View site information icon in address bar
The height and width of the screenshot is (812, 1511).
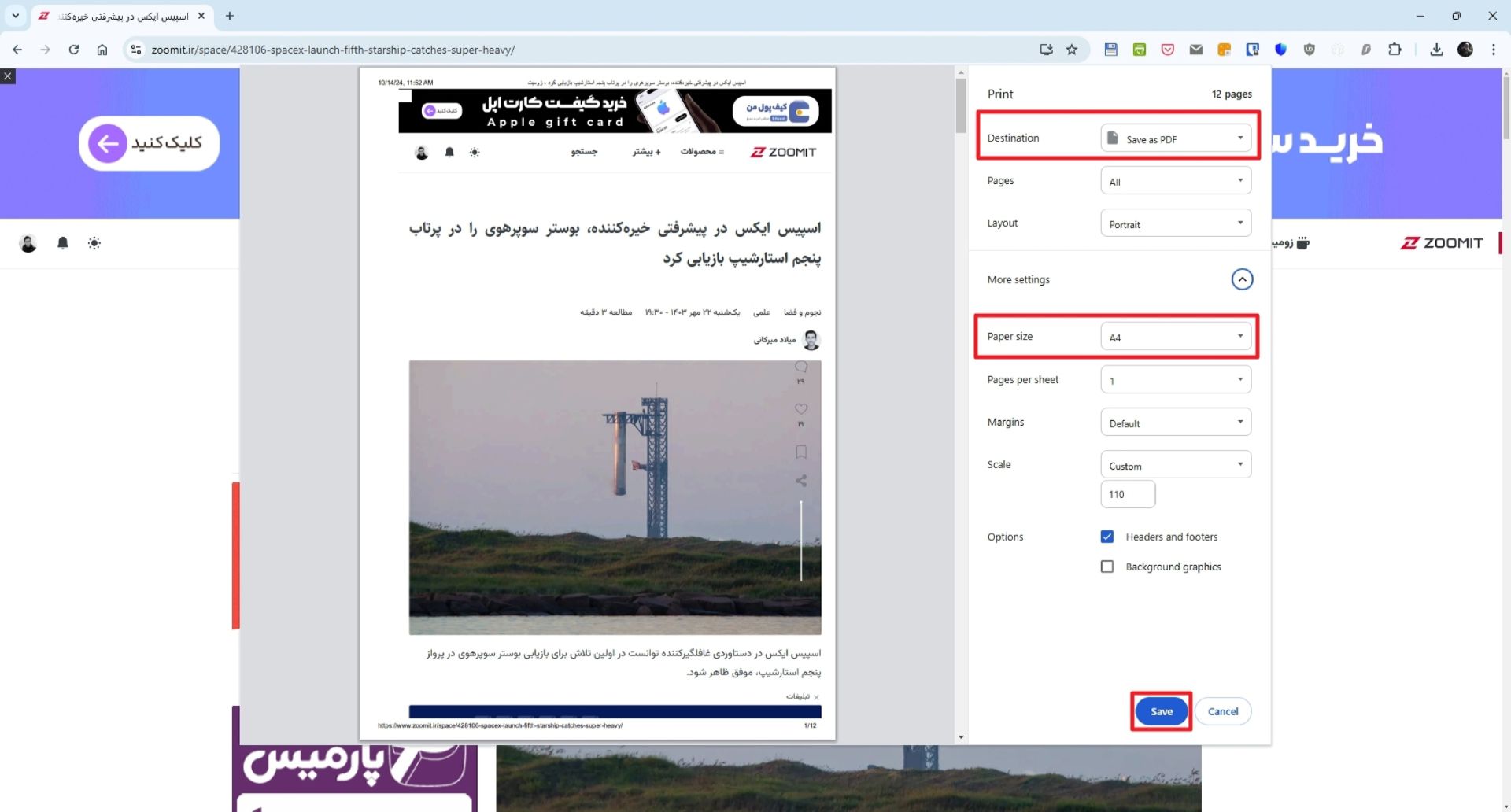[x=136, y=50]
